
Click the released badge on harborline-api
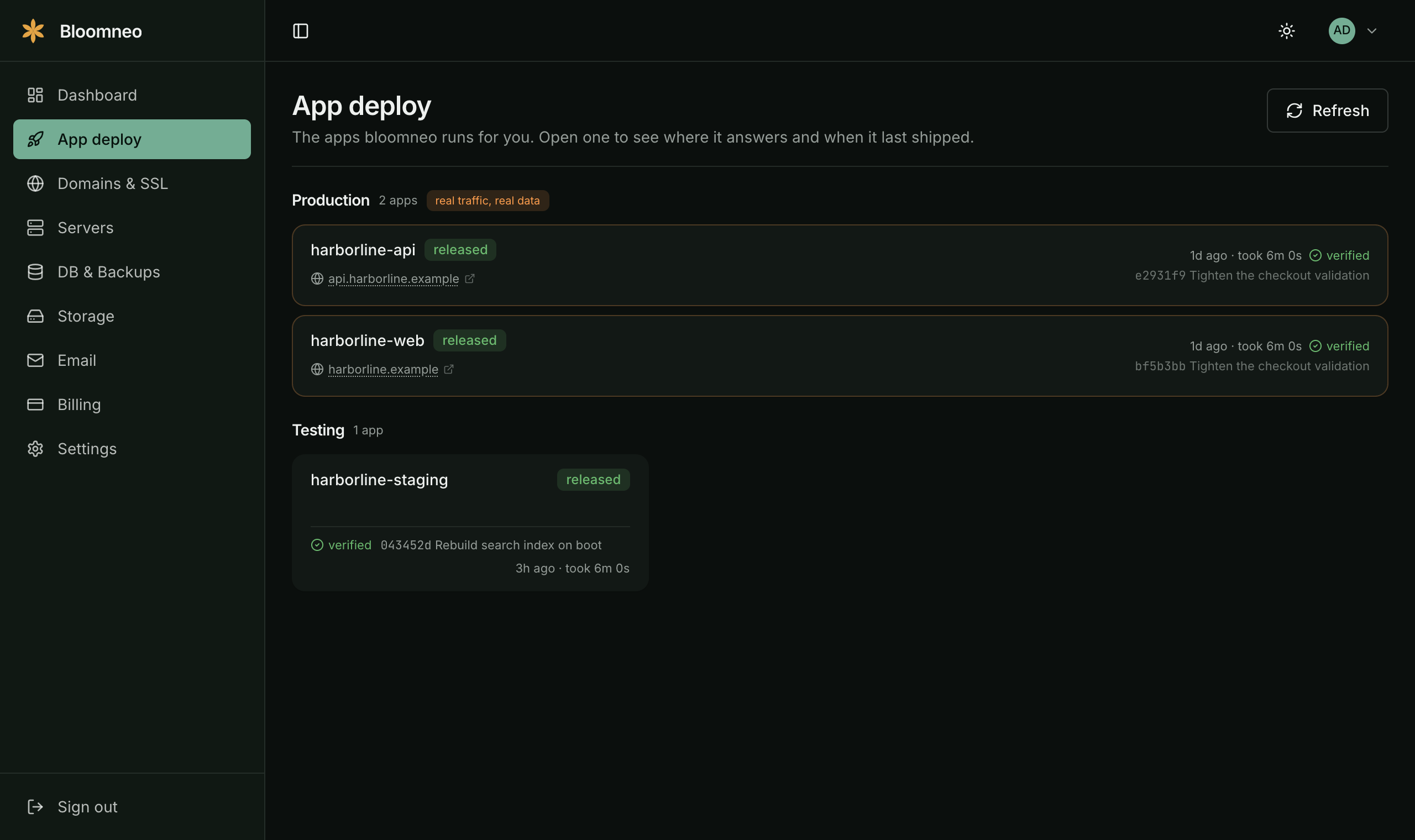tap(460, 250)
